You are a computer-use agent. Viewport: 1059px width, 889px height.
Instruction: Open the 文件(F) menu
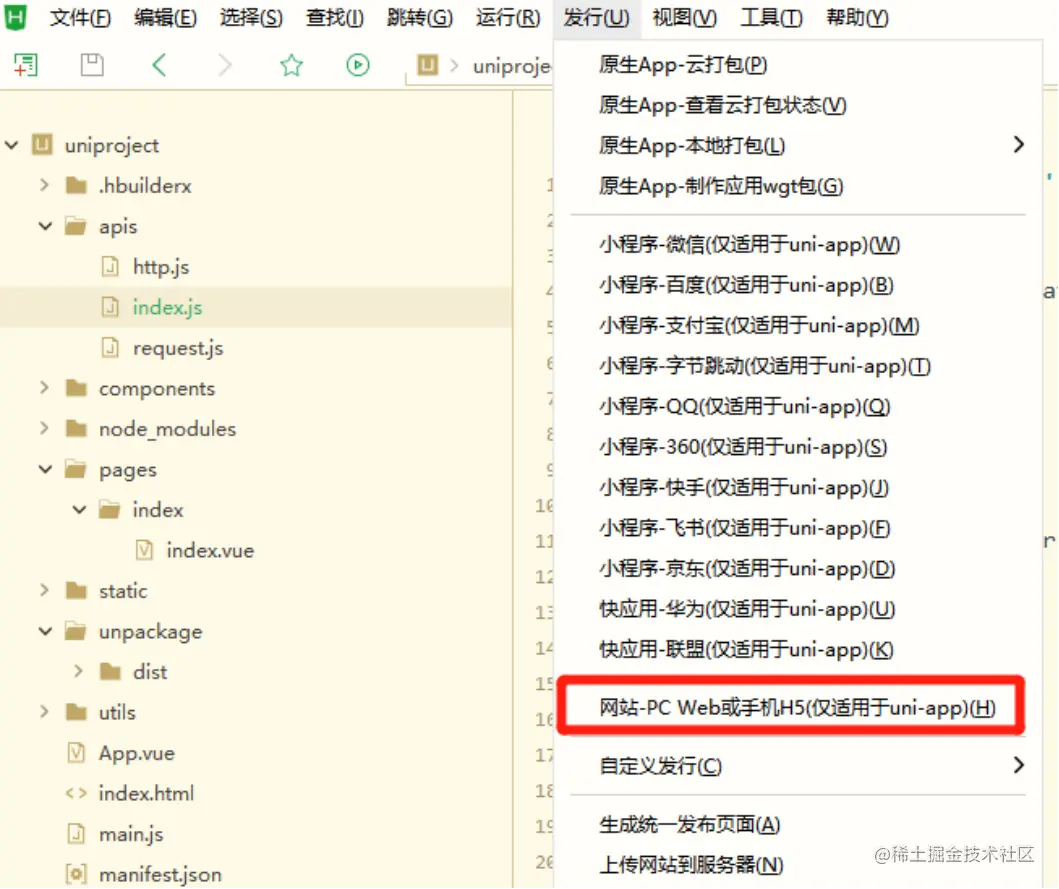80,18
